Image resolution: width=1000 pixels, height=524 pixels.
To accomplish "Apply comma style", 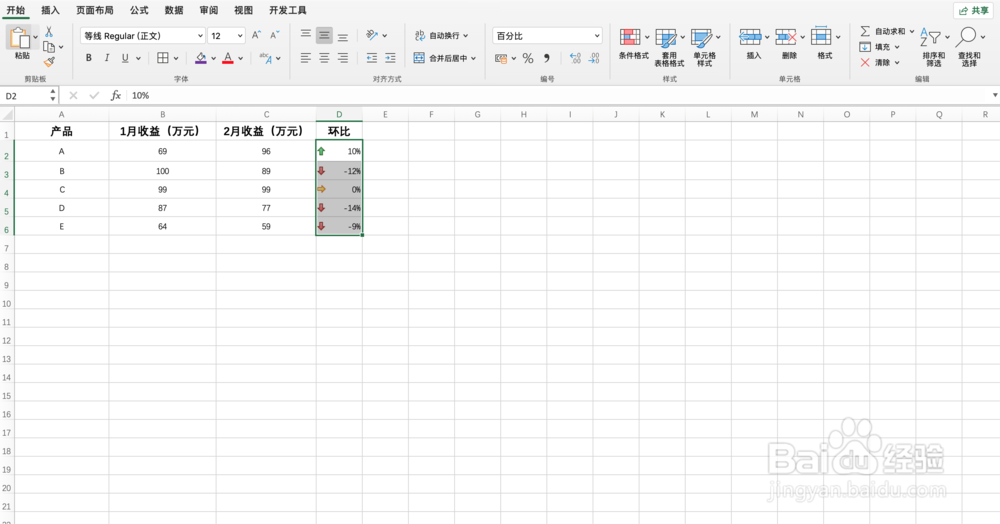I will pos(547,58).
